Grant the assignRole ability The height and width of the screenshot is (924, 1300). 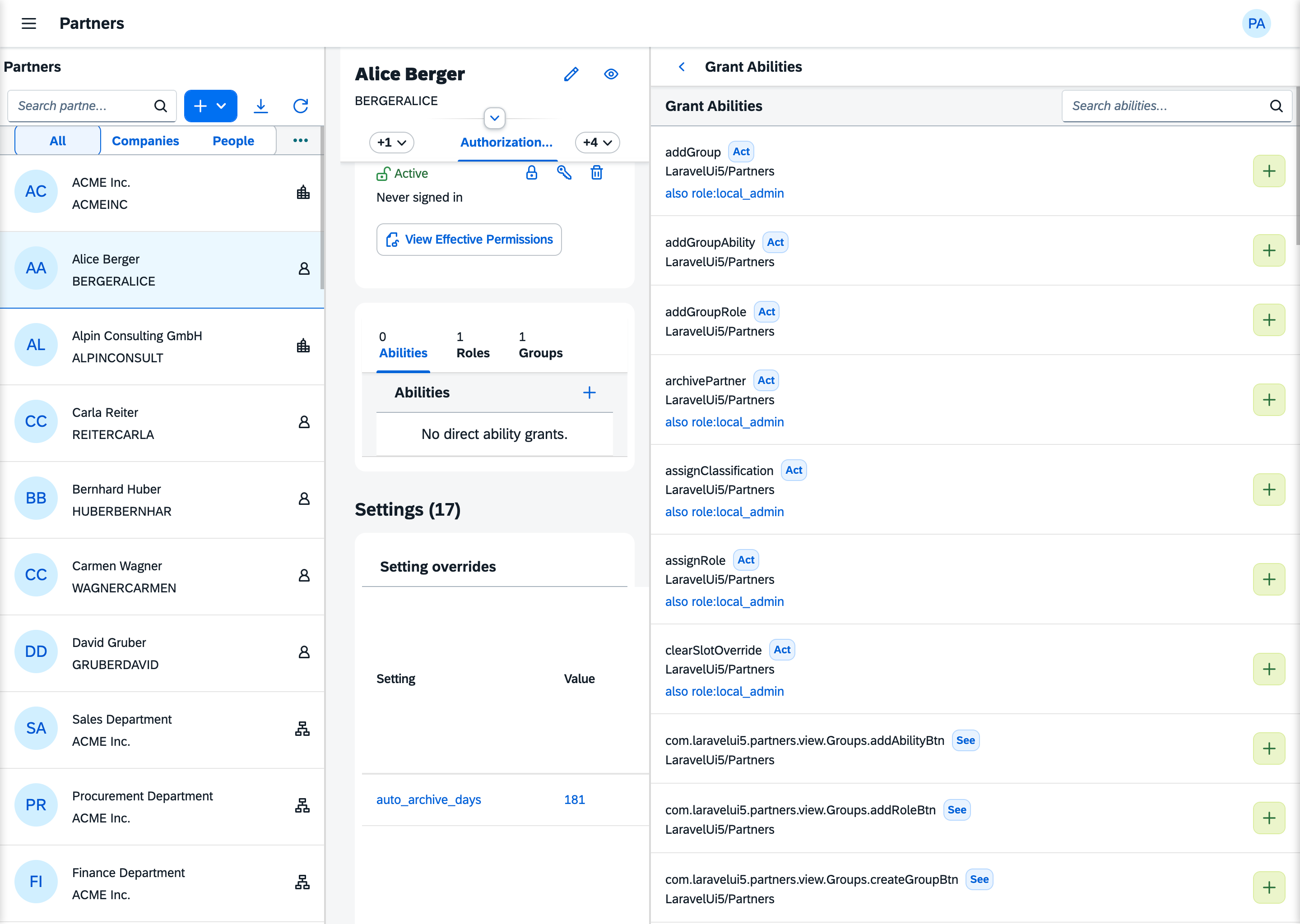coord(1269,579)
